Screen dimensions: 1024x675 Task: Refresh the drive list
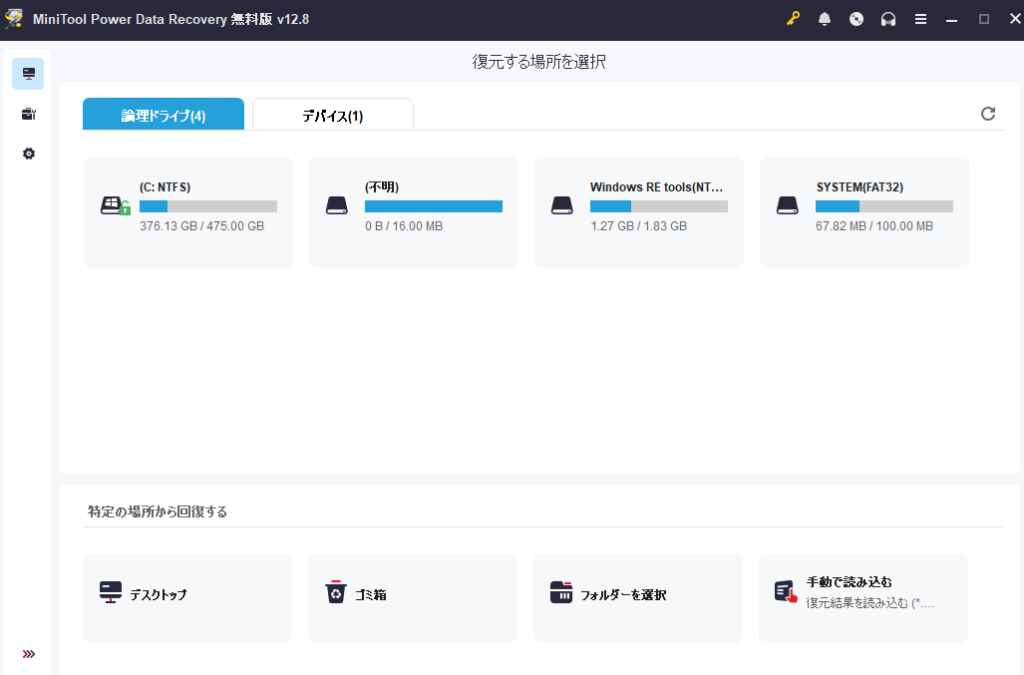988,113
